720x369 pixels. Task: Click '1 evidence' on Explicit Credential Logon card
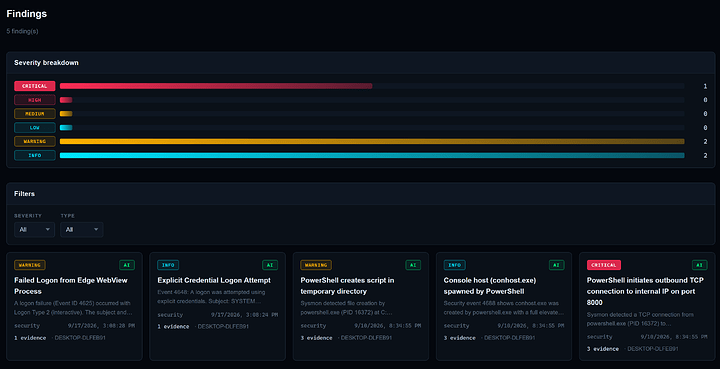point(173,327)
